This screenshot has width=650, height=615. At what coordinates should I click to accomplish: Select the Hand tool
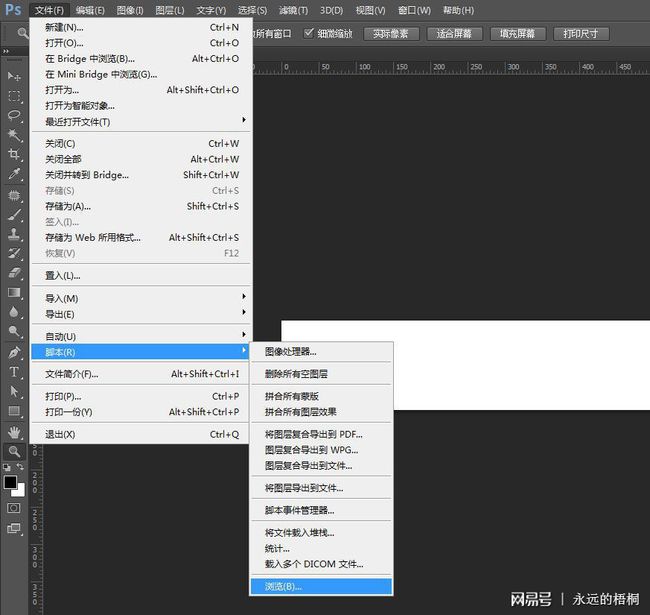[14, 432]
